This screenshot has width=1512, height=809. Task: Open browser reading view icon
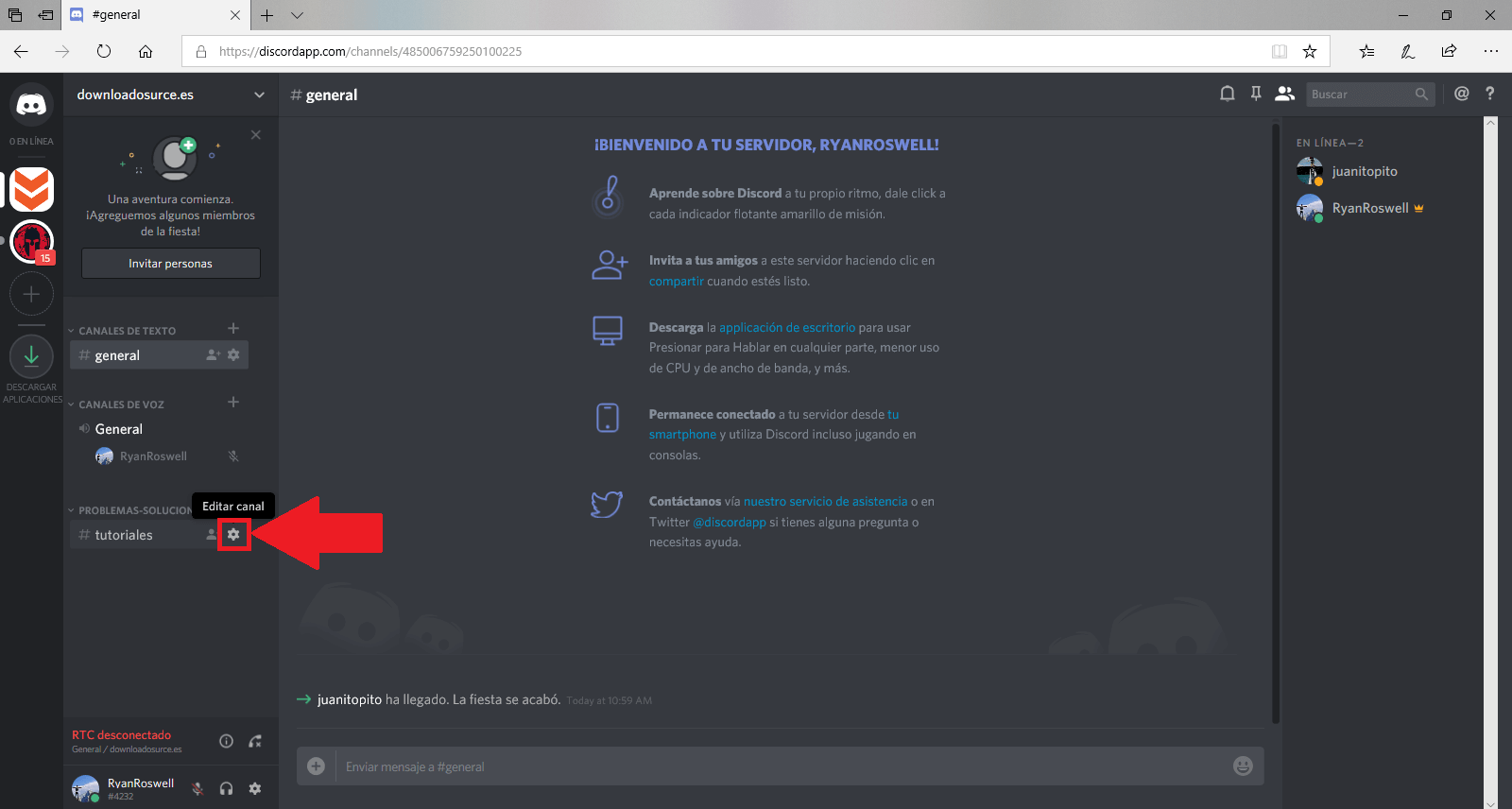coord(1280,51)
